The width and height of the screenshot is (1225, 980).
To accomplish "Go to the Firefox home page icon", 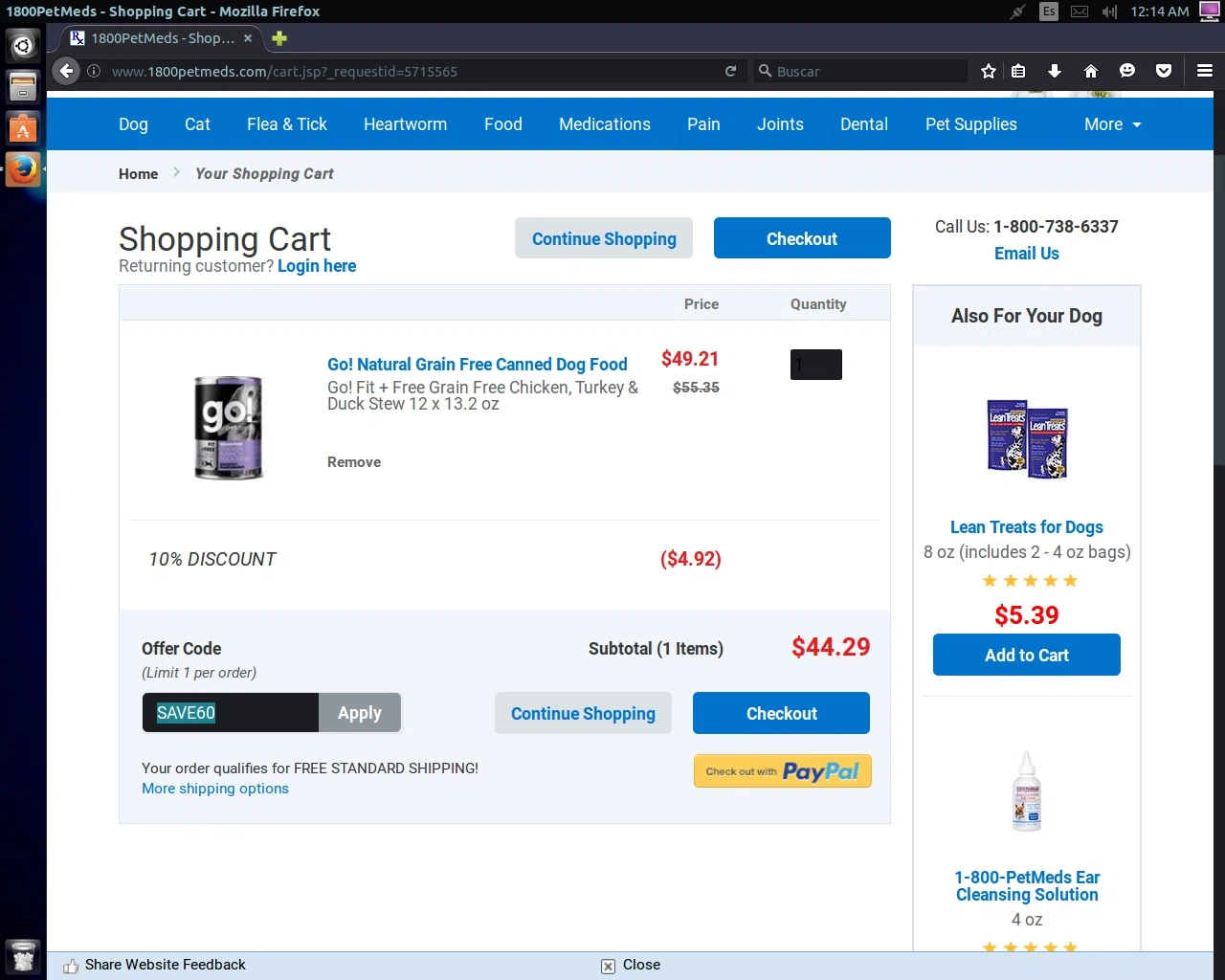I will pyautogui.click(x=1090, y=71).
